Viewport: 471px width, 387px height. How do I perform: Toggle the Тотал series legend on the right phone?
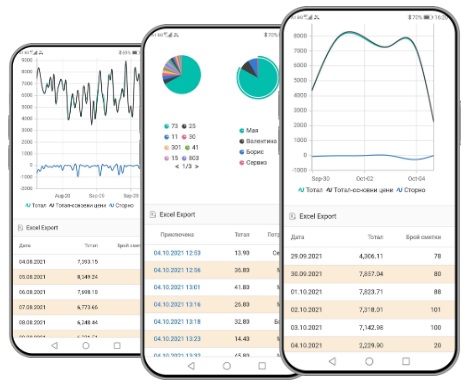click(310, 190)
